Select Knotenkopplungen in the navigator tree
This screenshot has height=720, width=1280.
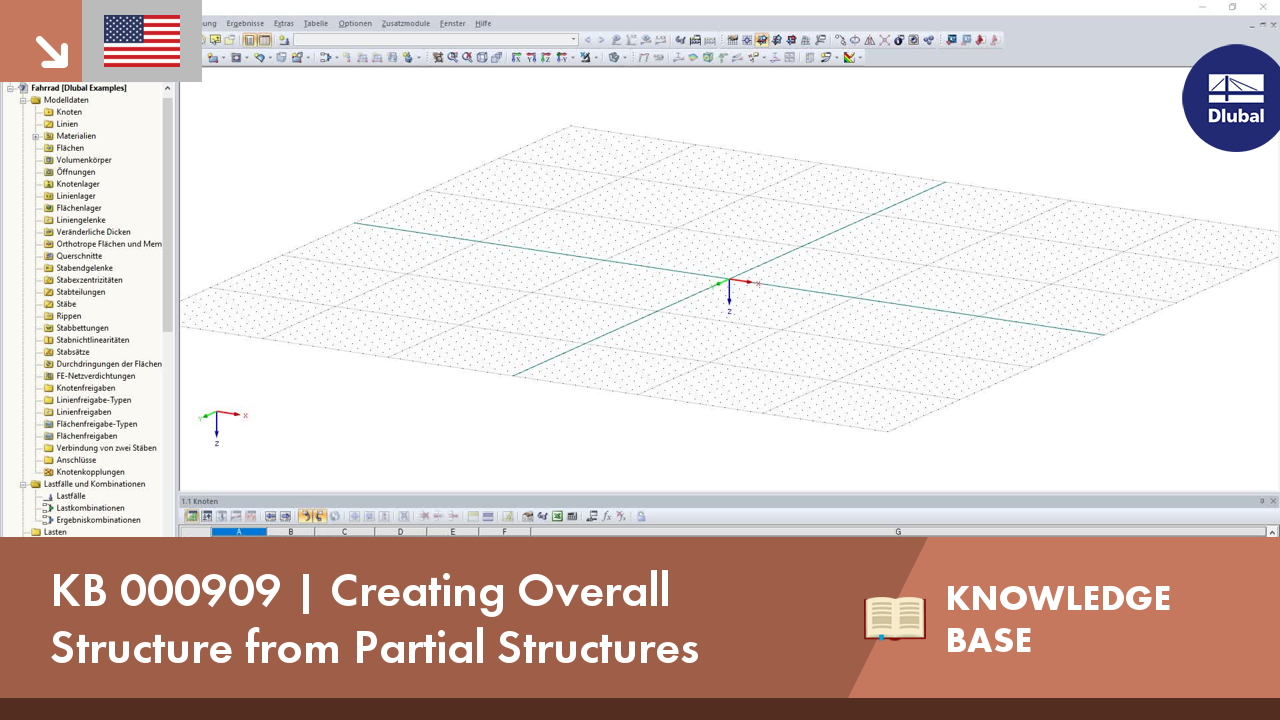(x=90, y=472)
